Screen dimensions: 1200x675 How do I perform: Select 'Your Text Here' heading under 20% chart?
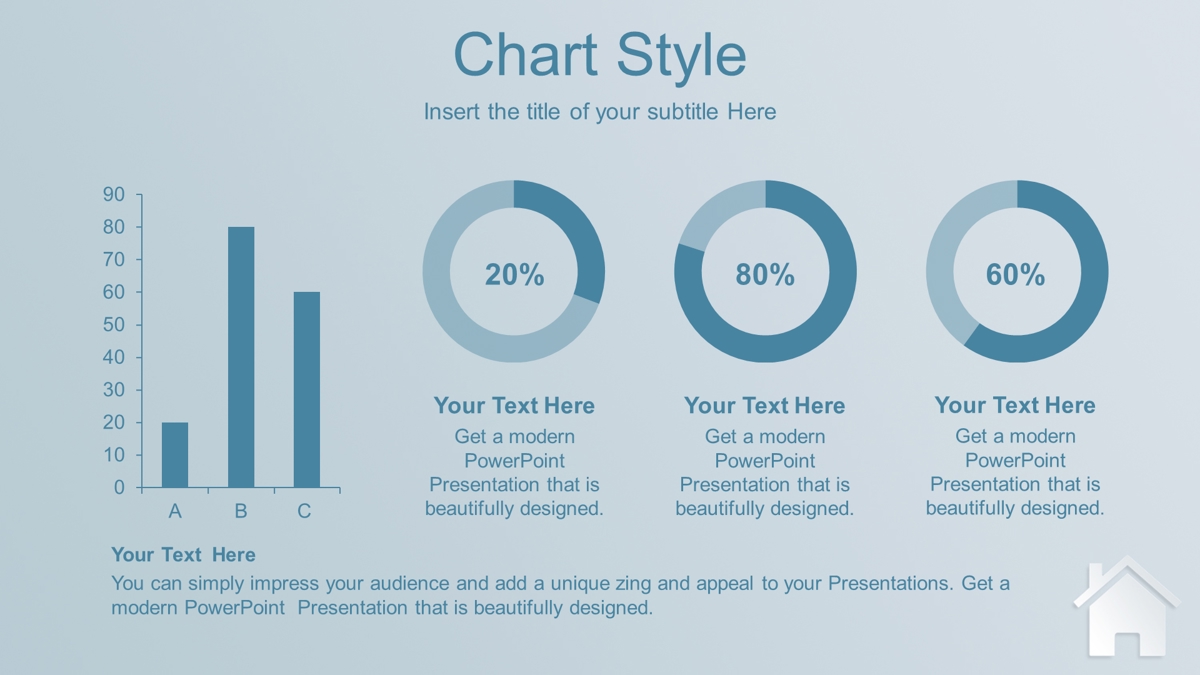tap(514, 405)
